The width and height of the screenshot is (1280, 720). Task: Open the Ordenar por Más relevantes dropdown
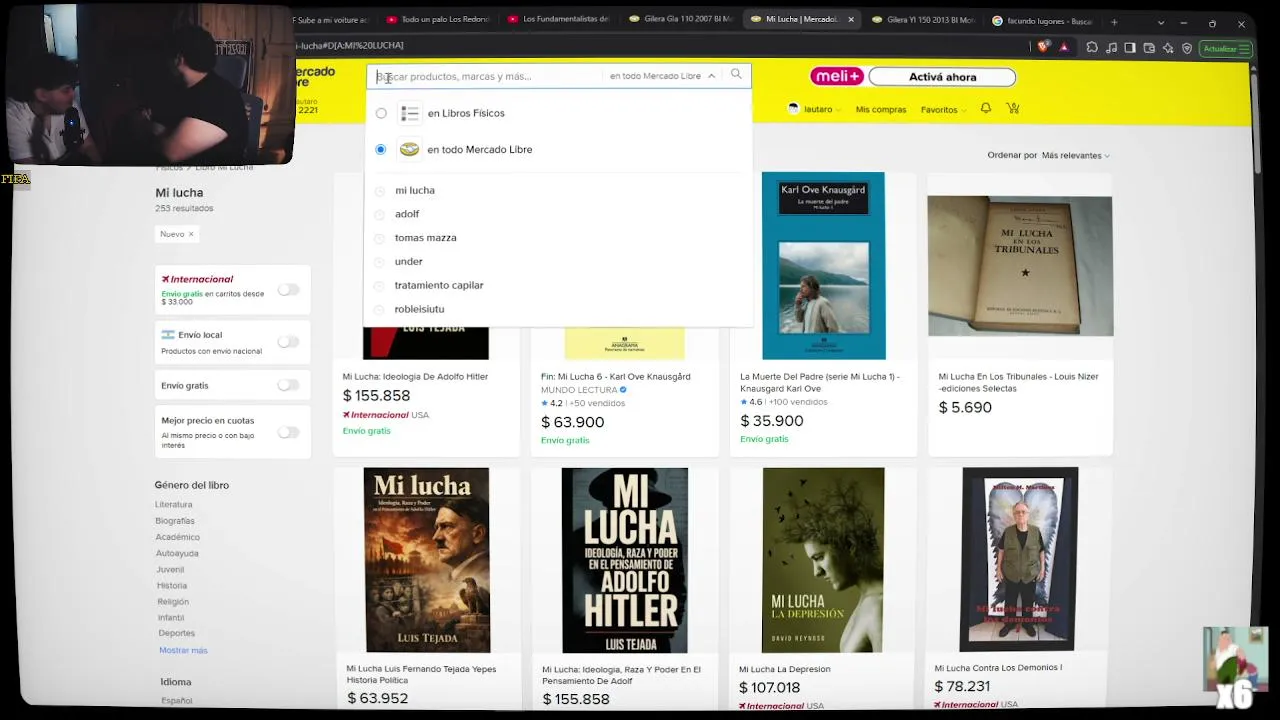coord(1075,156)
